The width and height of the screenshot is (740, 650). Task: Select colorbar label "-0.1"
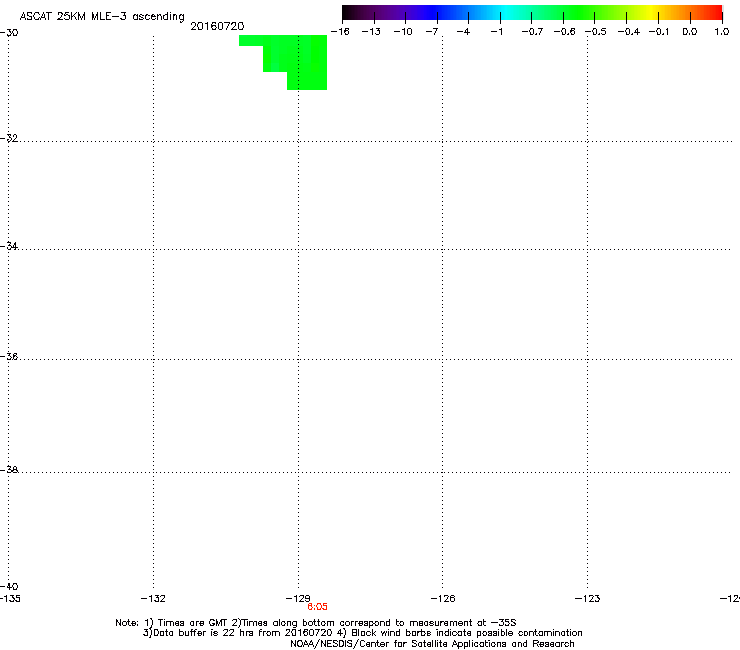[x=659, y=32]
